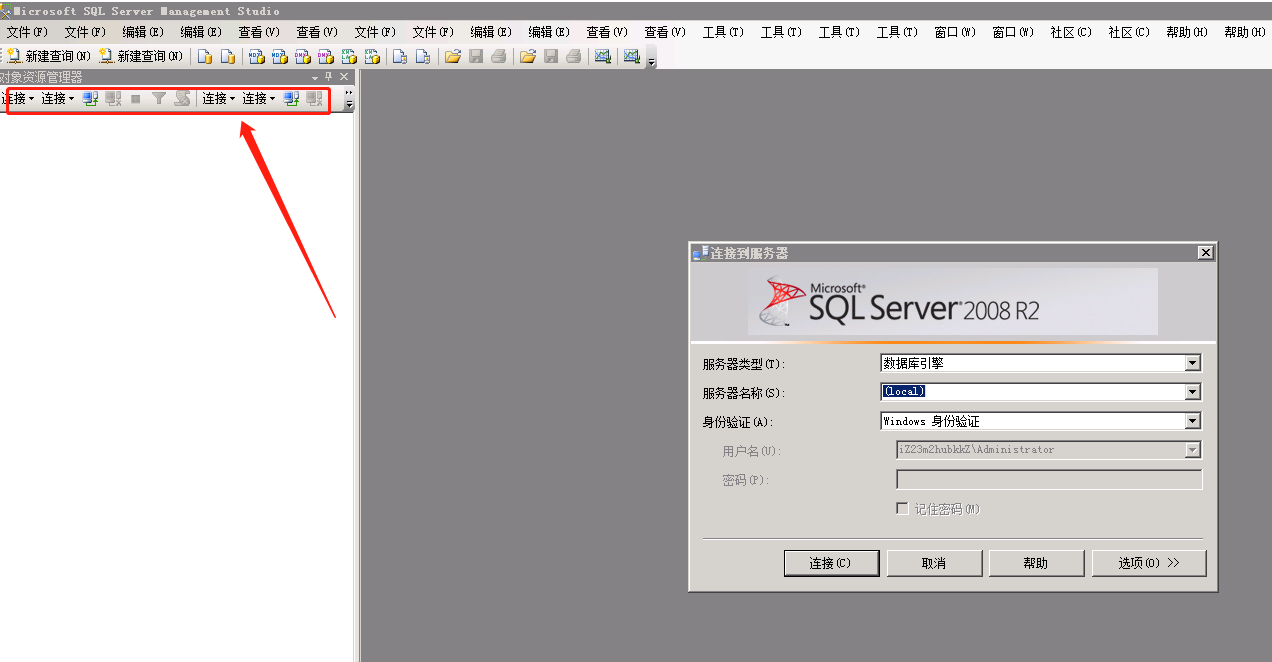Viewport: 1272px width, 662px height.
Task: Click the Stop icon in Object Explorer toolbar
Action: tap(136, 99)
